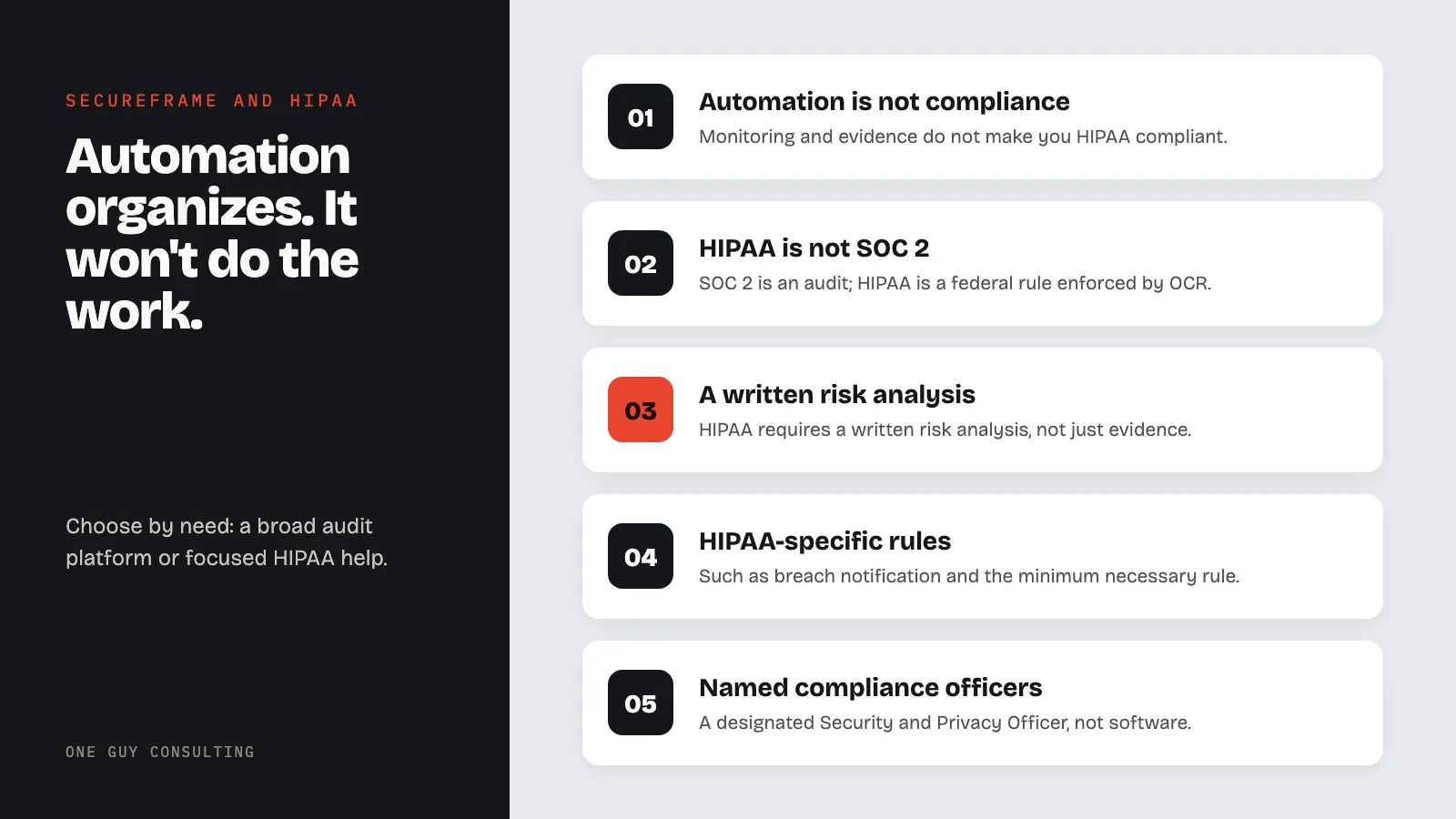This screenshot has width=1456, height=819.
Task: Click the 02 number badge
Action: coord(641,263)
